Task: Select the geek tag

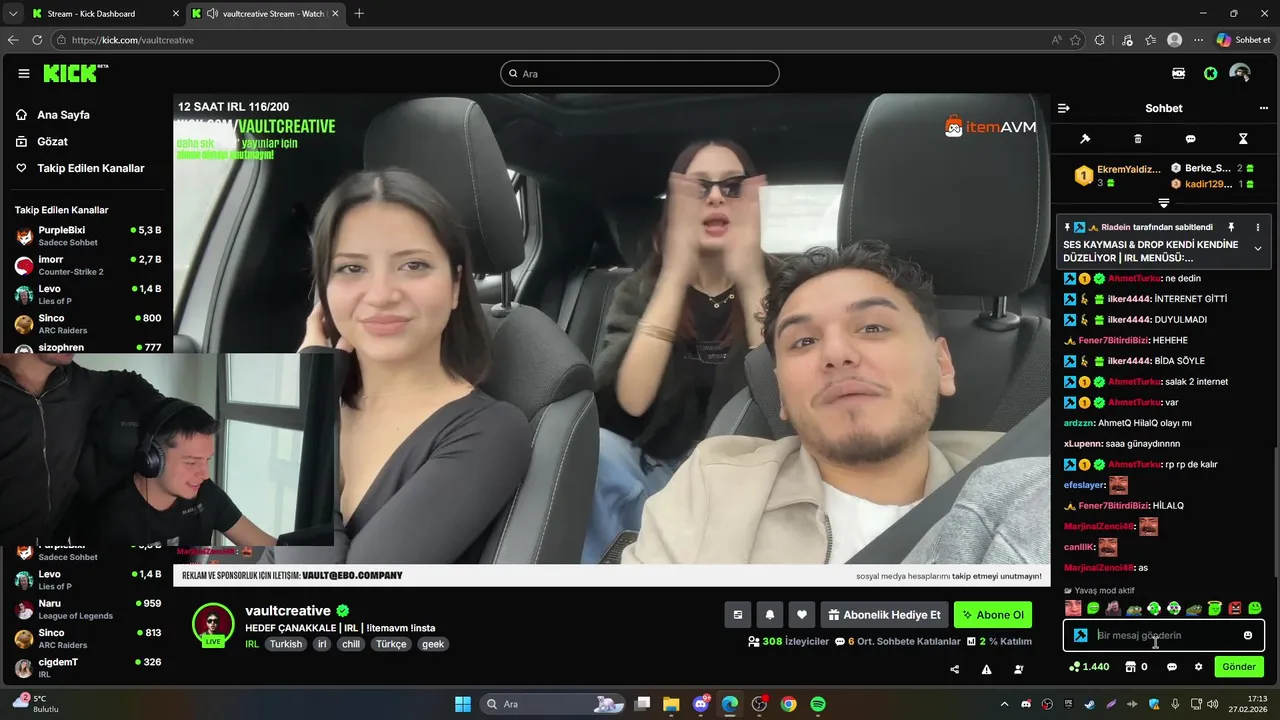Action: click(433, 644)
